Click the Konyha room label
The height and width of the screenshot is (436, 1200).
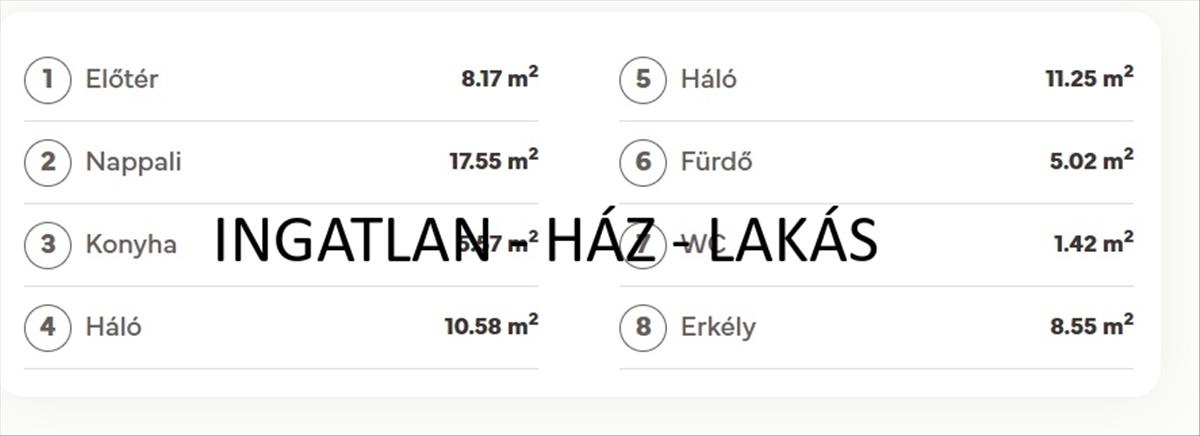[x=131, y=244]
